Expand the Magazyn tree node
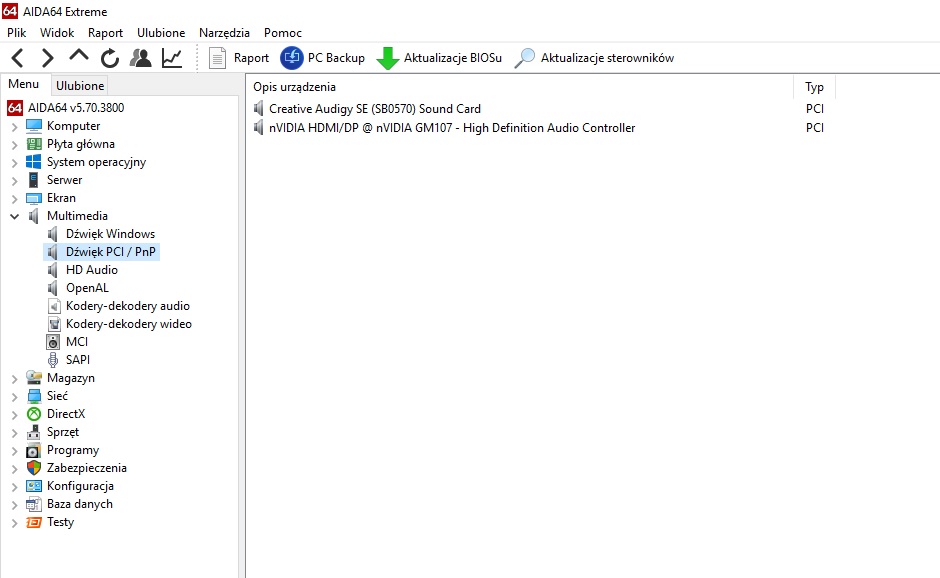Screen dimensions: 940x578 pos(14,378)
